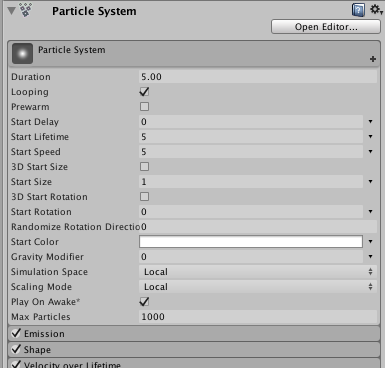
Task: Click the particle glow module thumbnail icon
Action: [x=22, y=53]
